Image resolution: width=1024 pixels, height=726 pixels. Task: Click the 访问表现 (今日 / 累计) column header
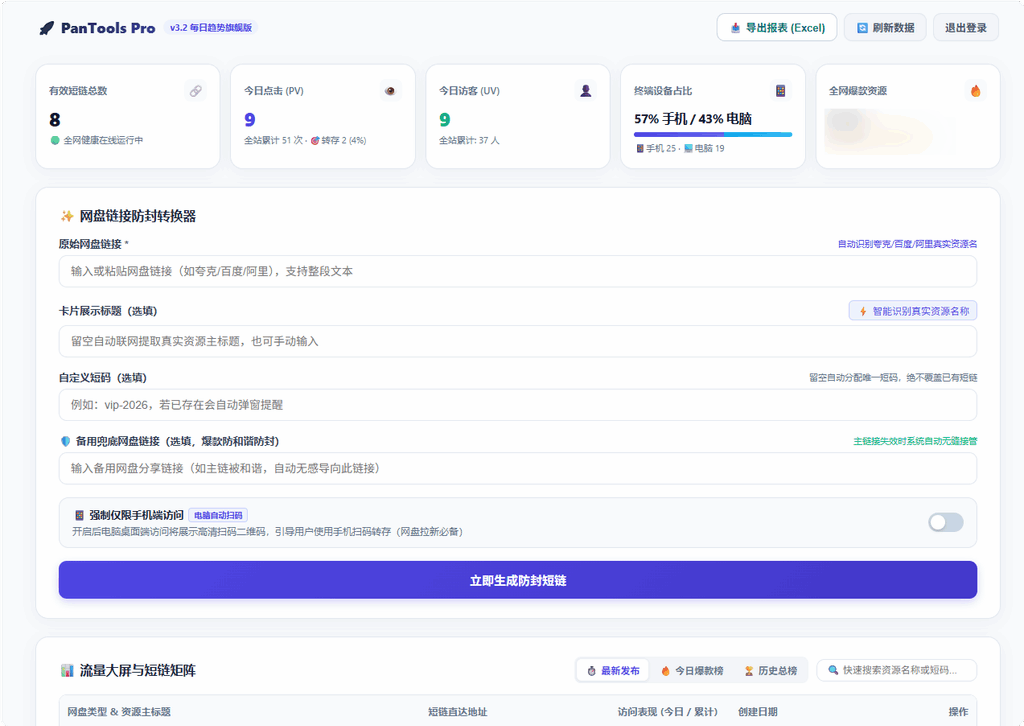tap(667, 712)
